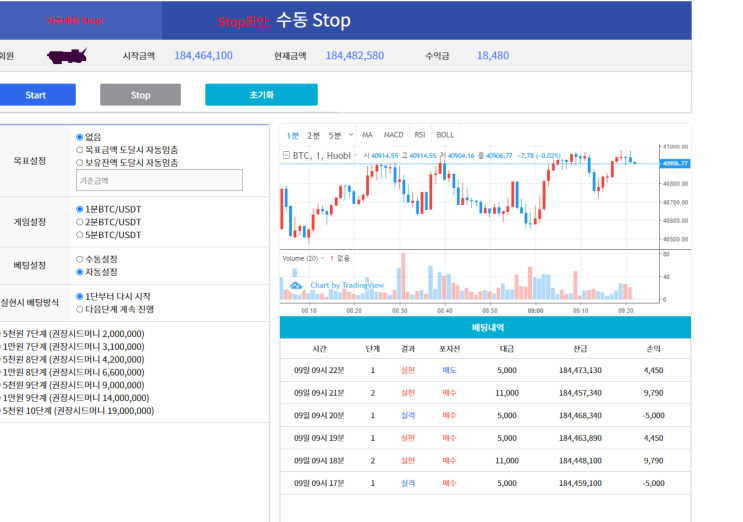The image size is (743, 522).
Task: Switch chart to 2분 interval
Action: point(313,135)
